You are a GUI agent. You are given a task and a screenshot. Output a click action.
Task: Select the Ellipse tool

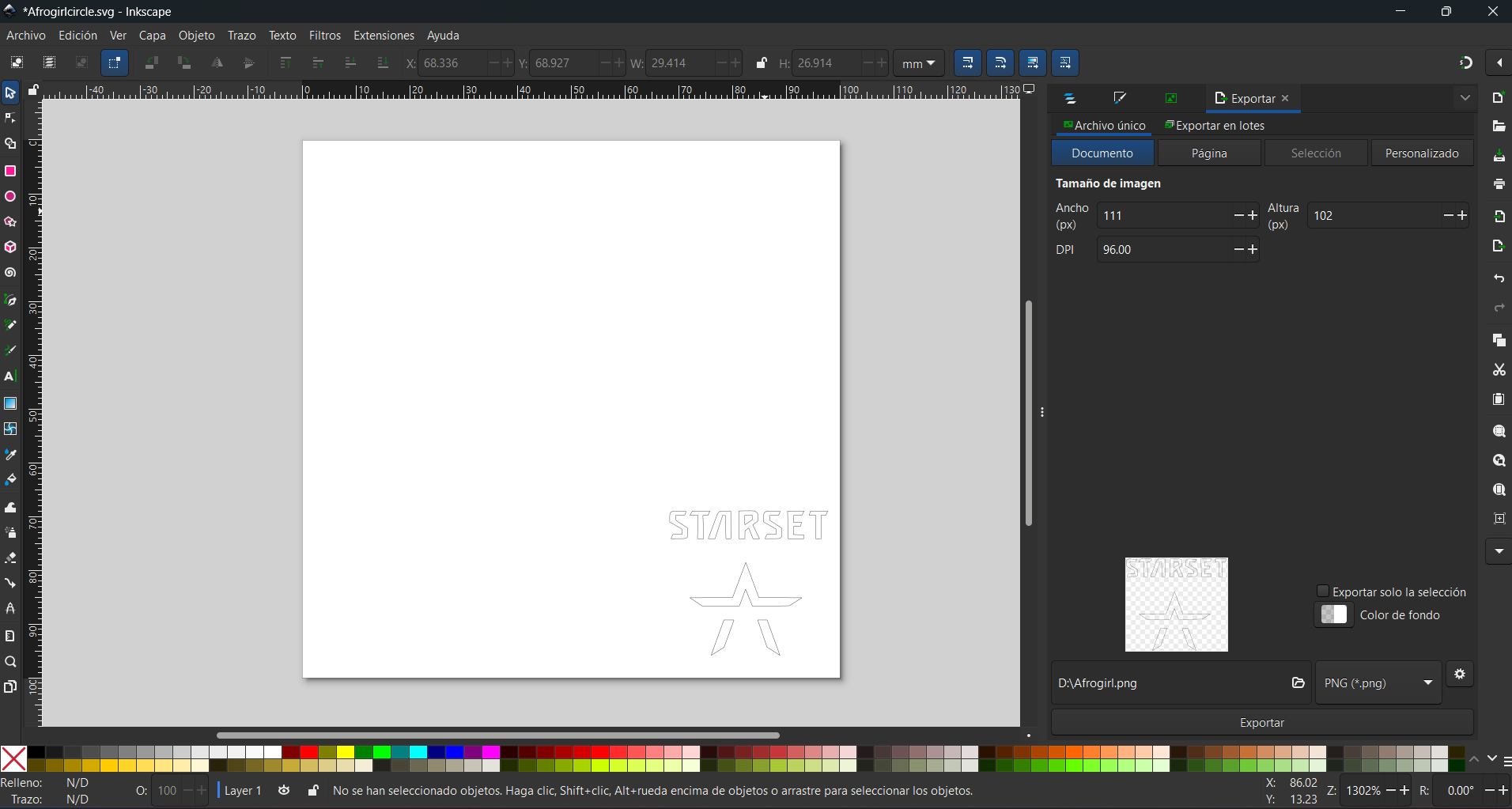10,197
